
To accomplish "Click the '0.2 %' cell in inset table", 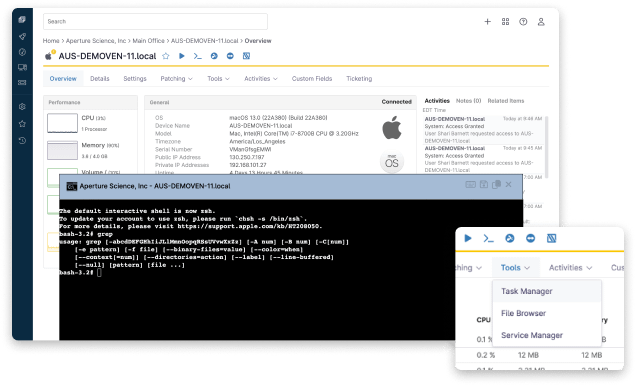I will (x=486, y=355).
